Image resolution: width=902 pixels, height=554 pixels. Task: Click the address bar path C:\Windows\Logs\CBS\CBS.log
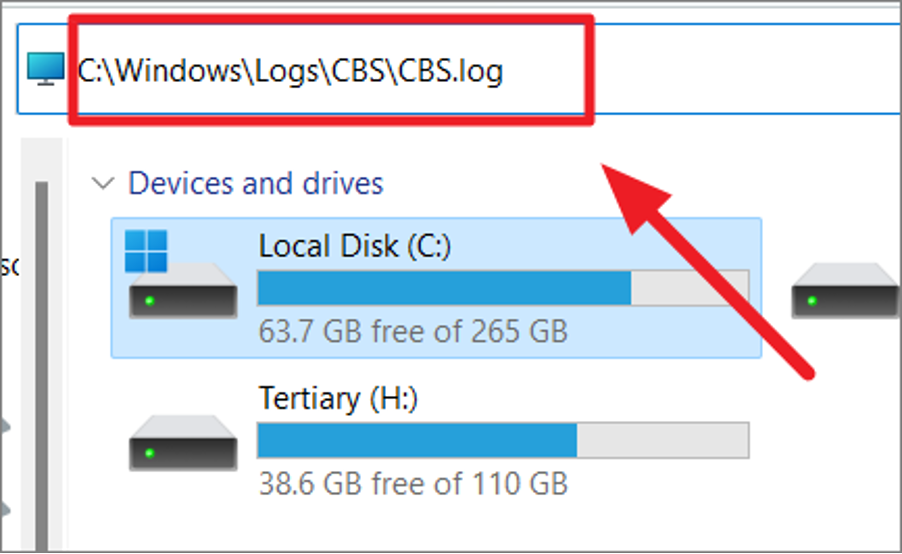290,71
